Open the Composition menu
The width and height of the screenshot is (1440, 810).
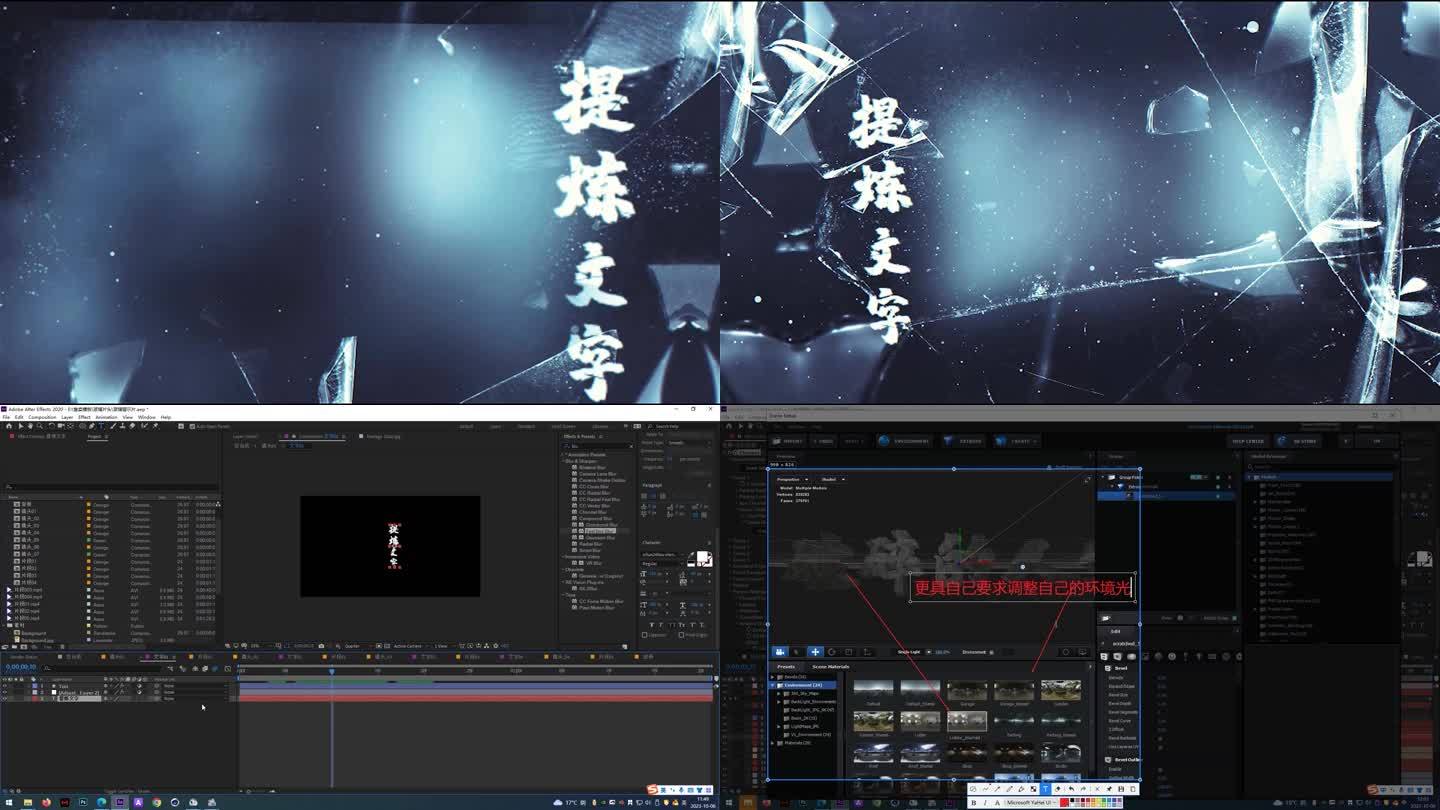pos(42,417)
